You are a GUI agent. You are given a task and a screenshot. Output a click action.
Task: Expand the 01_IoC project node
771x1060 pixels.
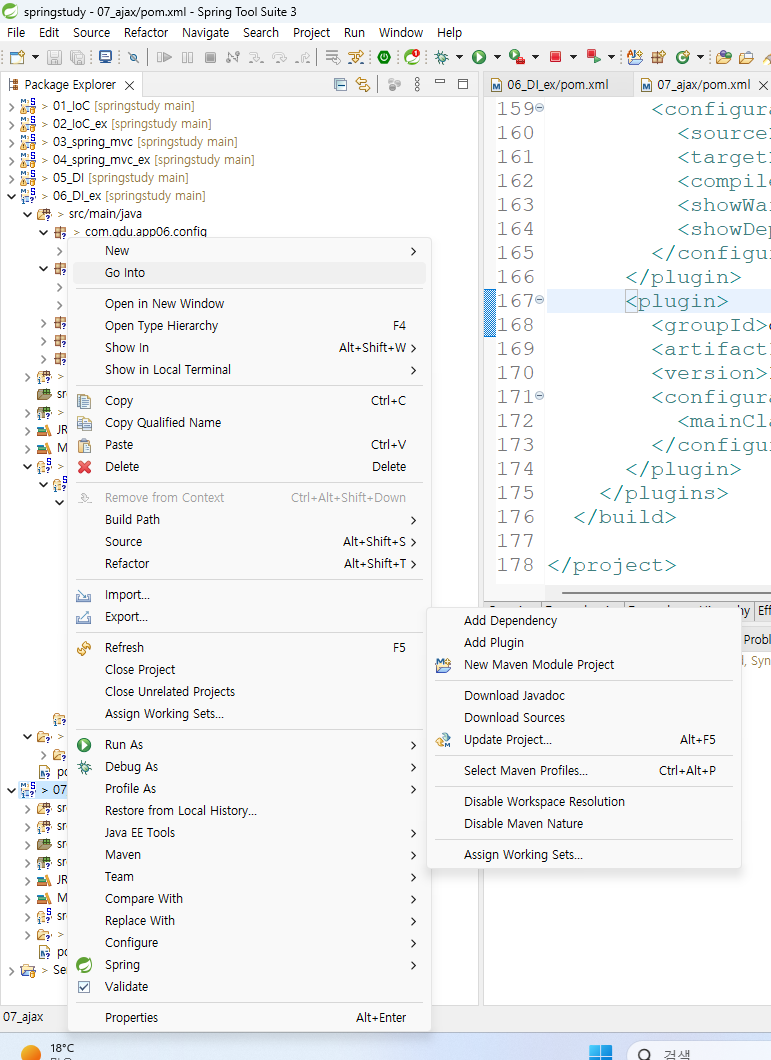[11, 106]
